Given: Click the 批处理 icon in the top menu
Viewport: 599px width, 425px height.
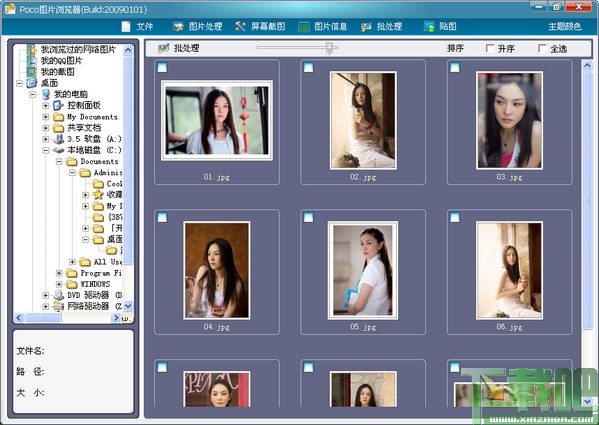Looking at the screenshot, I should 366,27.
